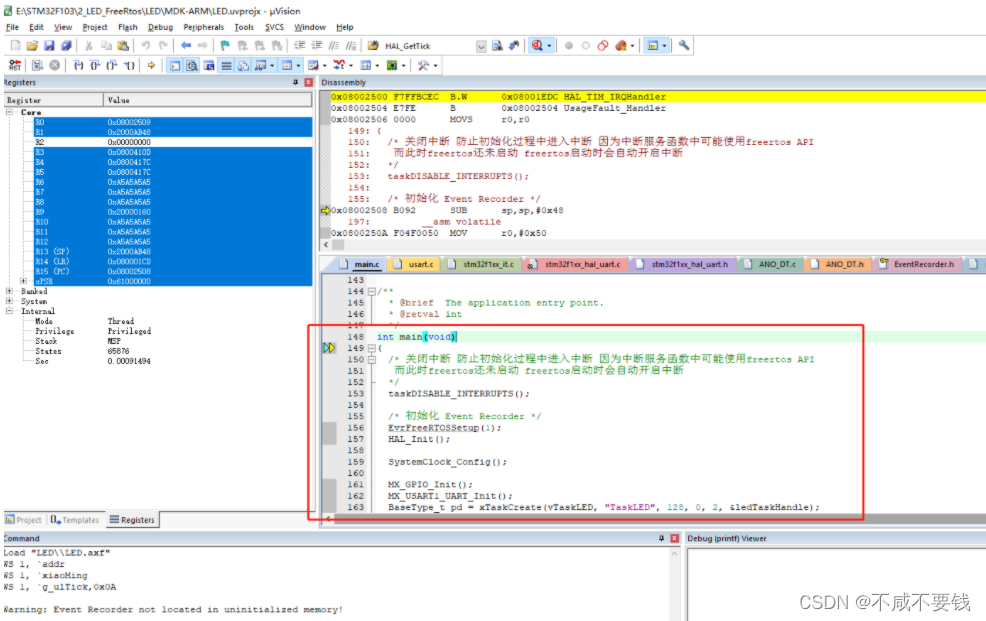Reset the CPU using the RST icon
Screen dimensions: 986x621
coord(13,65)
